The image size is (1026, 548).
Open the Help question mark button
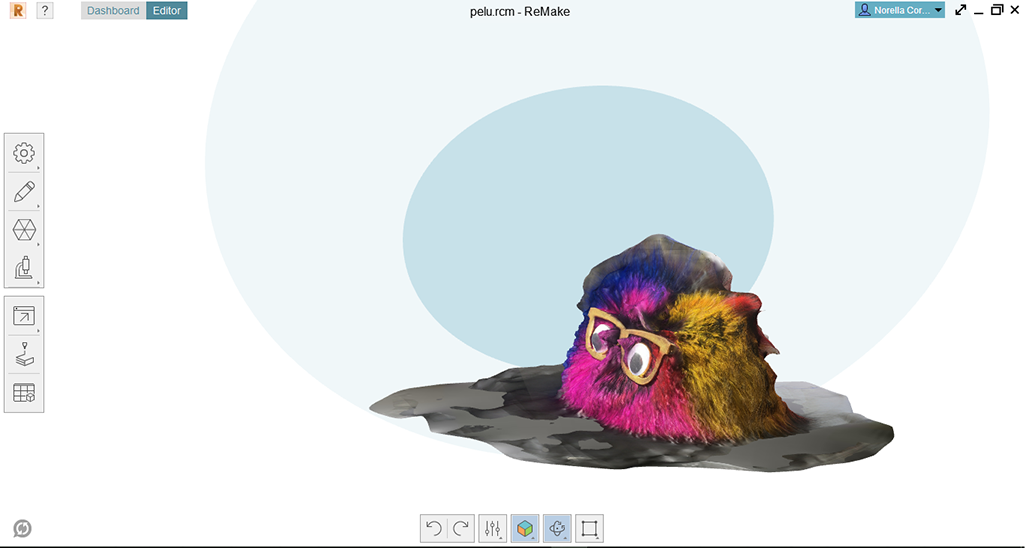click(x=44, y=10)
